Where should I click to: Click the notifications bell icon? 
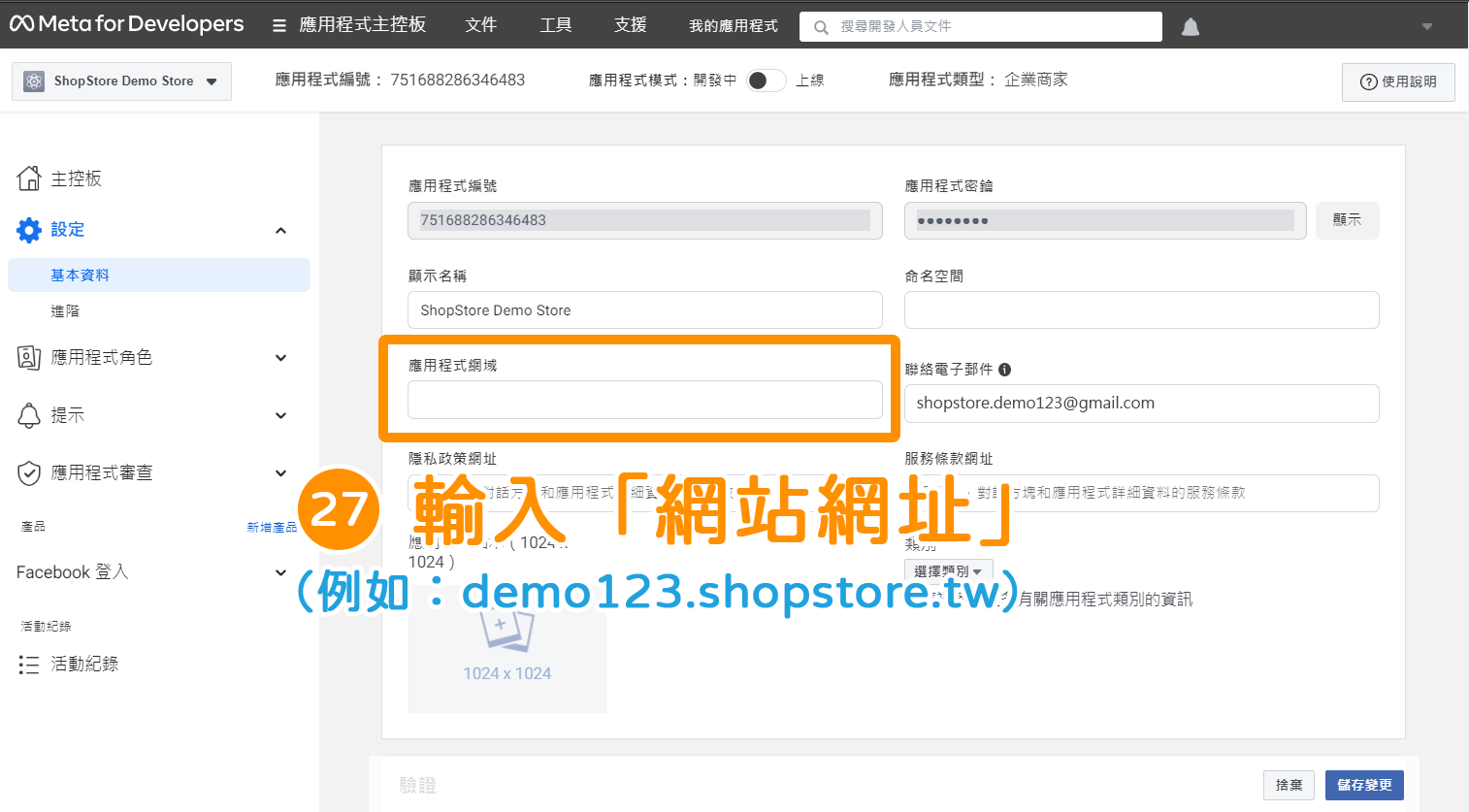1191,27
